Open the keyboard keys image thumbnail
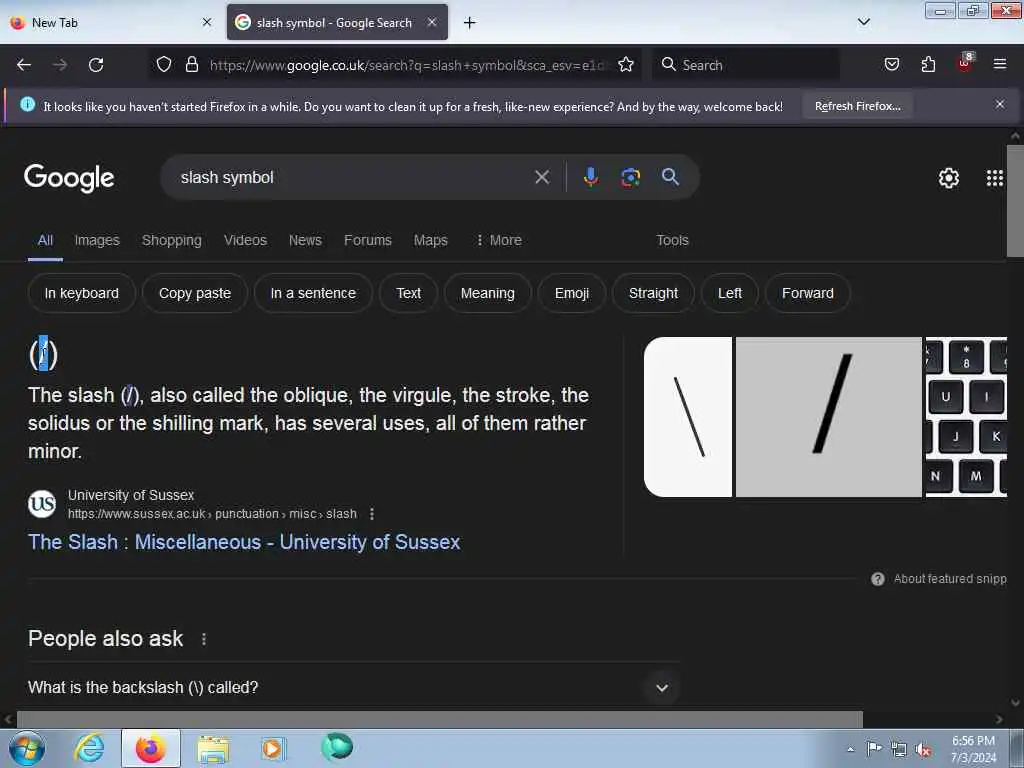This screenshot has height=768, width=1024. 967,417
